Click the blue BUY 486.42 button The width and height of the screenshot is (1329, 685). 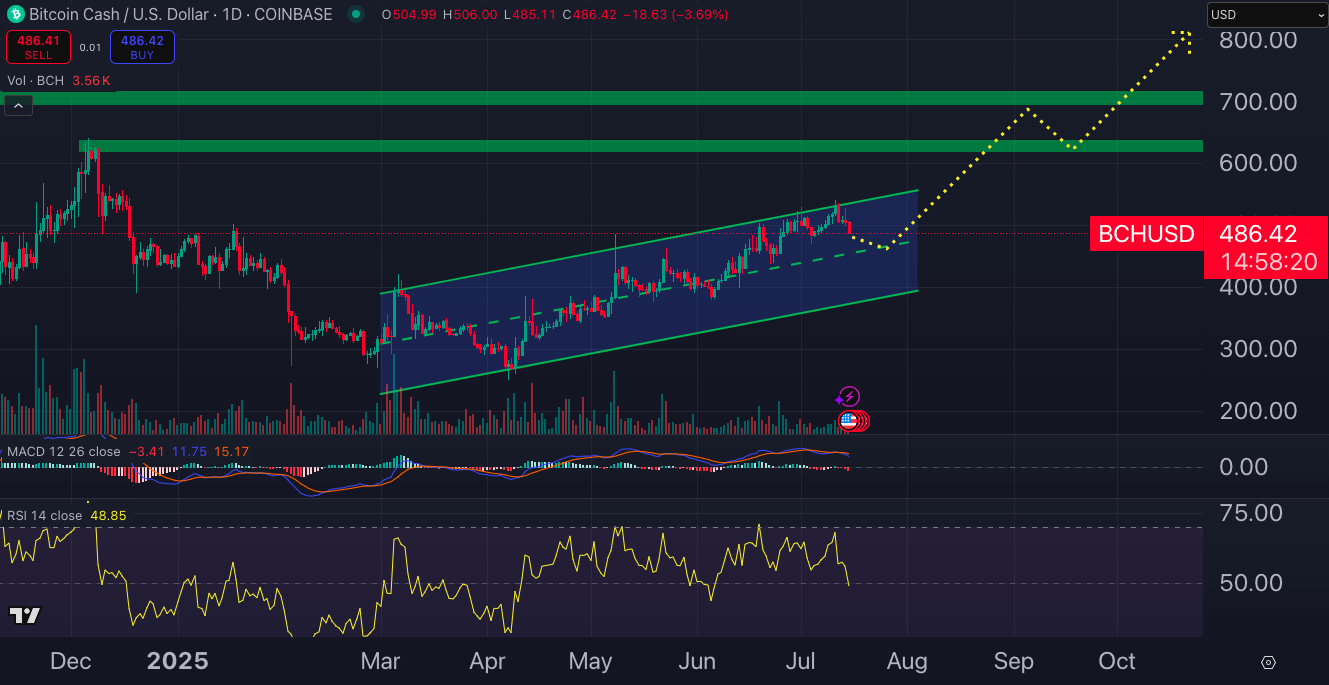coord(141,46)
